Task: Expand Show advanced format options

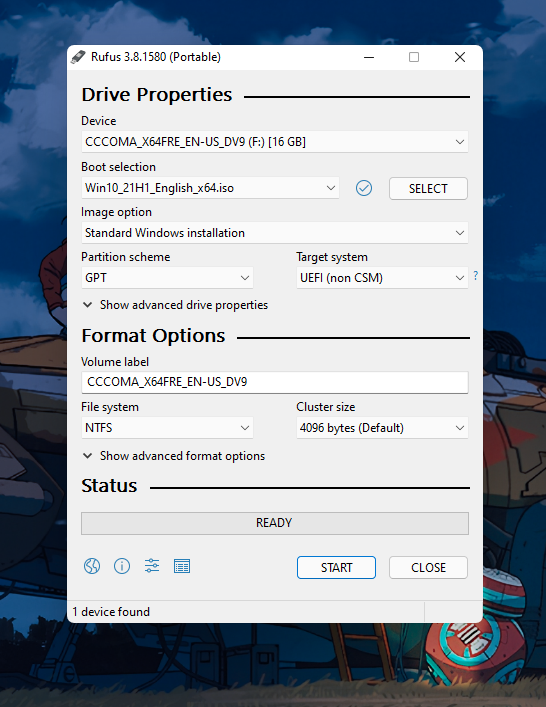Action: (x=174, y=456)
